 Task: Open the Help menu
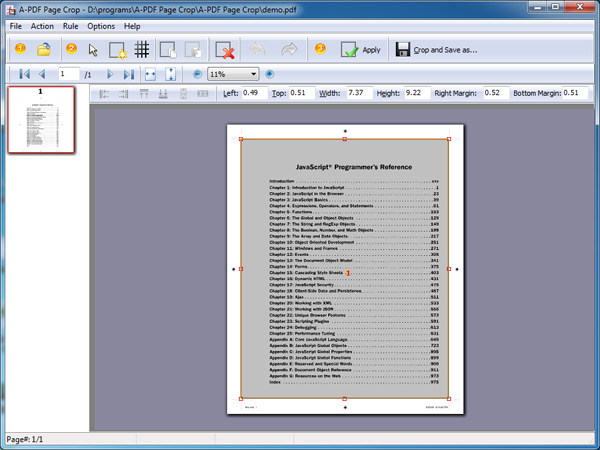click(x=132, y=26)
